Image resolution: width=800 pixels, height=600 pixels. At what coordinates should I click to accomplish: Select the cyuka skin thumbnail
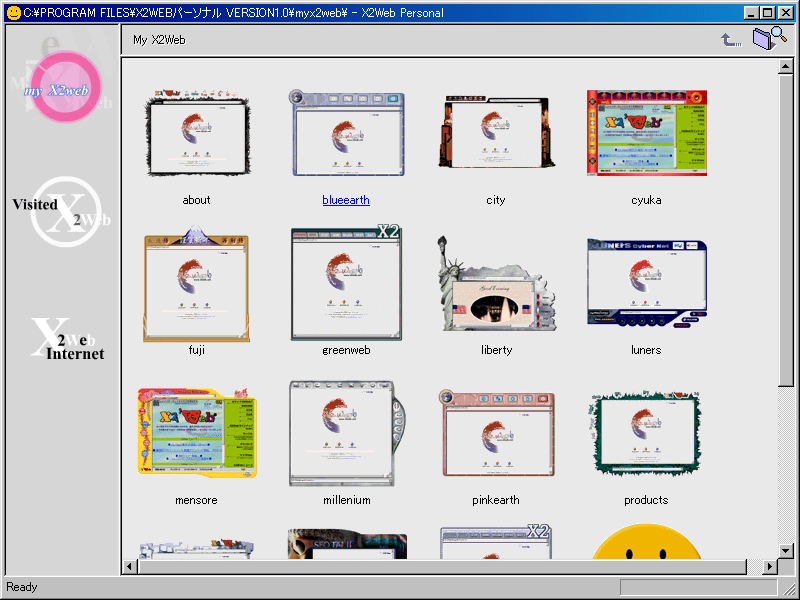click(x=646, y=133)
